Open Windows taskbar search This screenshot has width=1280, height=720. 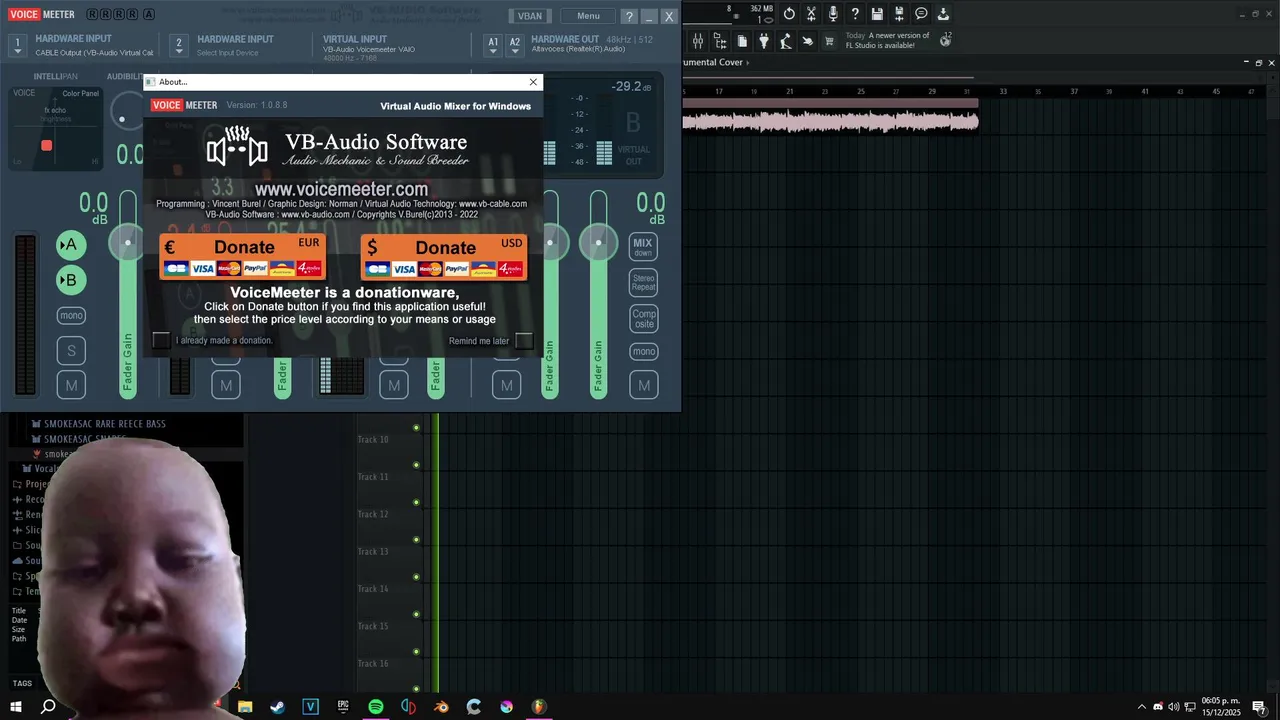click(48, 707)
